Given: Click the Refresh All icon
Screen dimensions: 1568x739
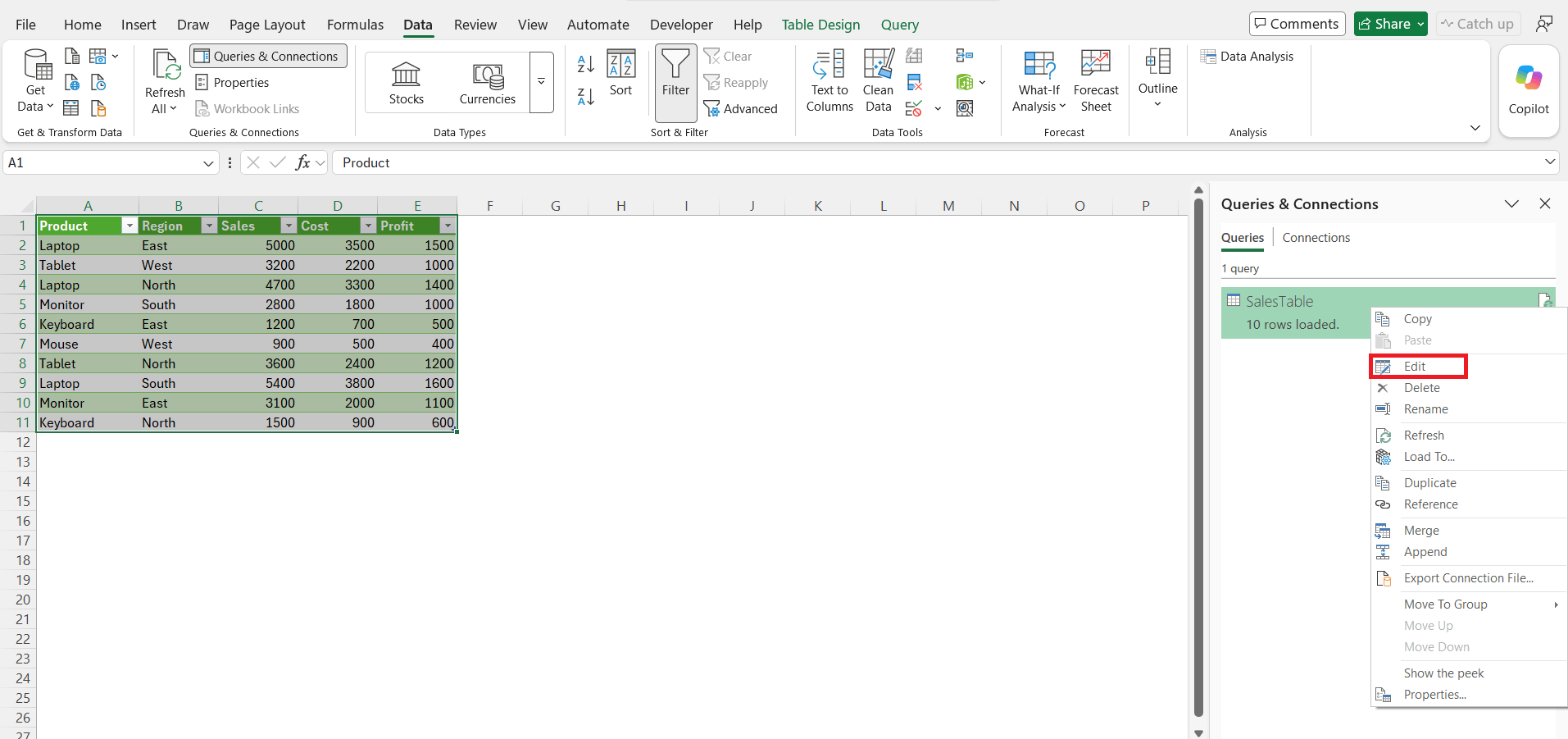Looking at the screenshot, I should (x=165, y=80).
